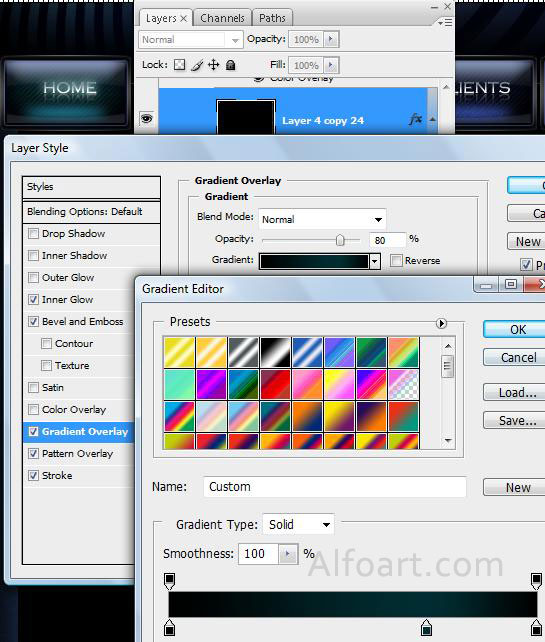The height and width of the screenshot is (642, 545).
Task: Click lock transparent pixels icon
Action: tap(179, 65)
